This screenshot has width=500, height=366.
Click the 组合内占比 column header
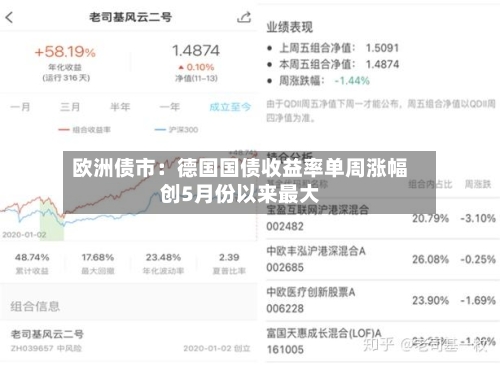(430, 184)
